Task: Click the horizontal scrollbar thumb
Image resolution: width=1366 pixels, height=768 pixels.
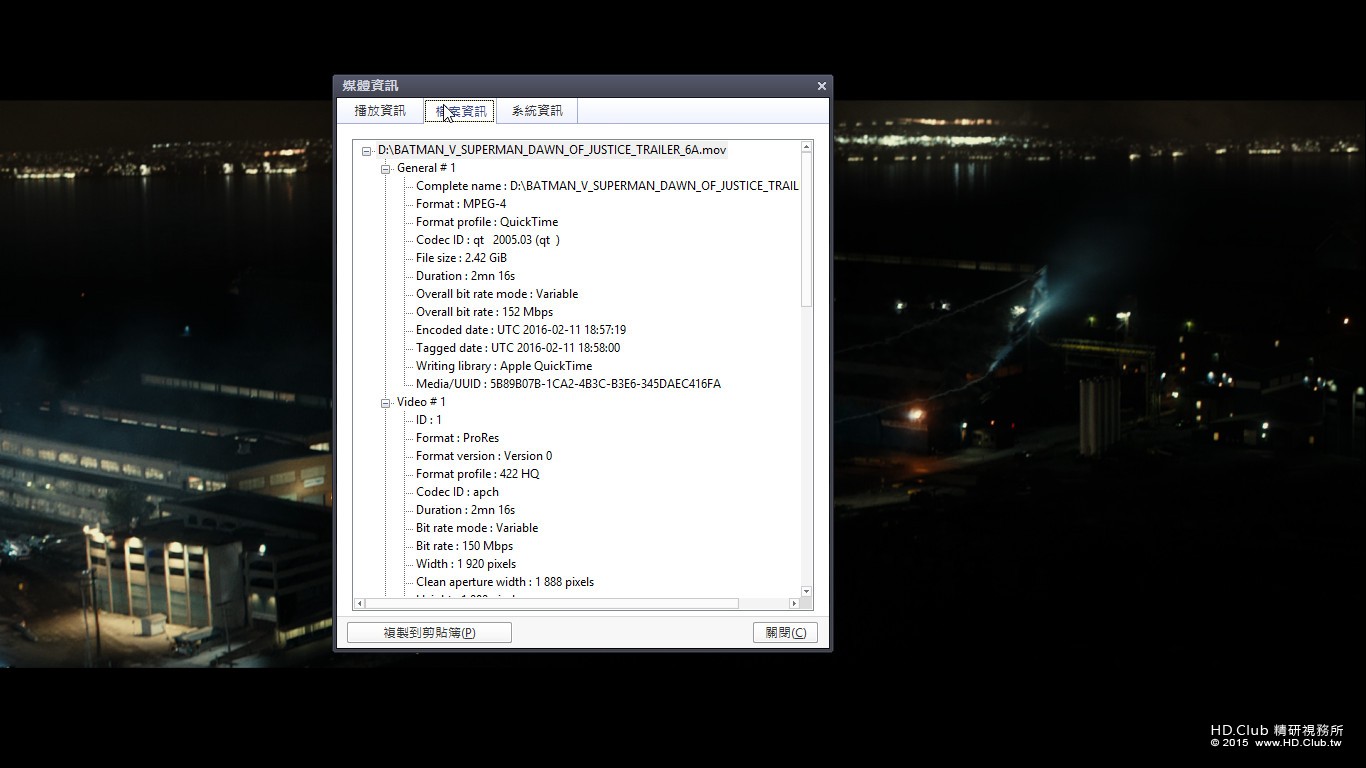Action: [x=552, y=603]
